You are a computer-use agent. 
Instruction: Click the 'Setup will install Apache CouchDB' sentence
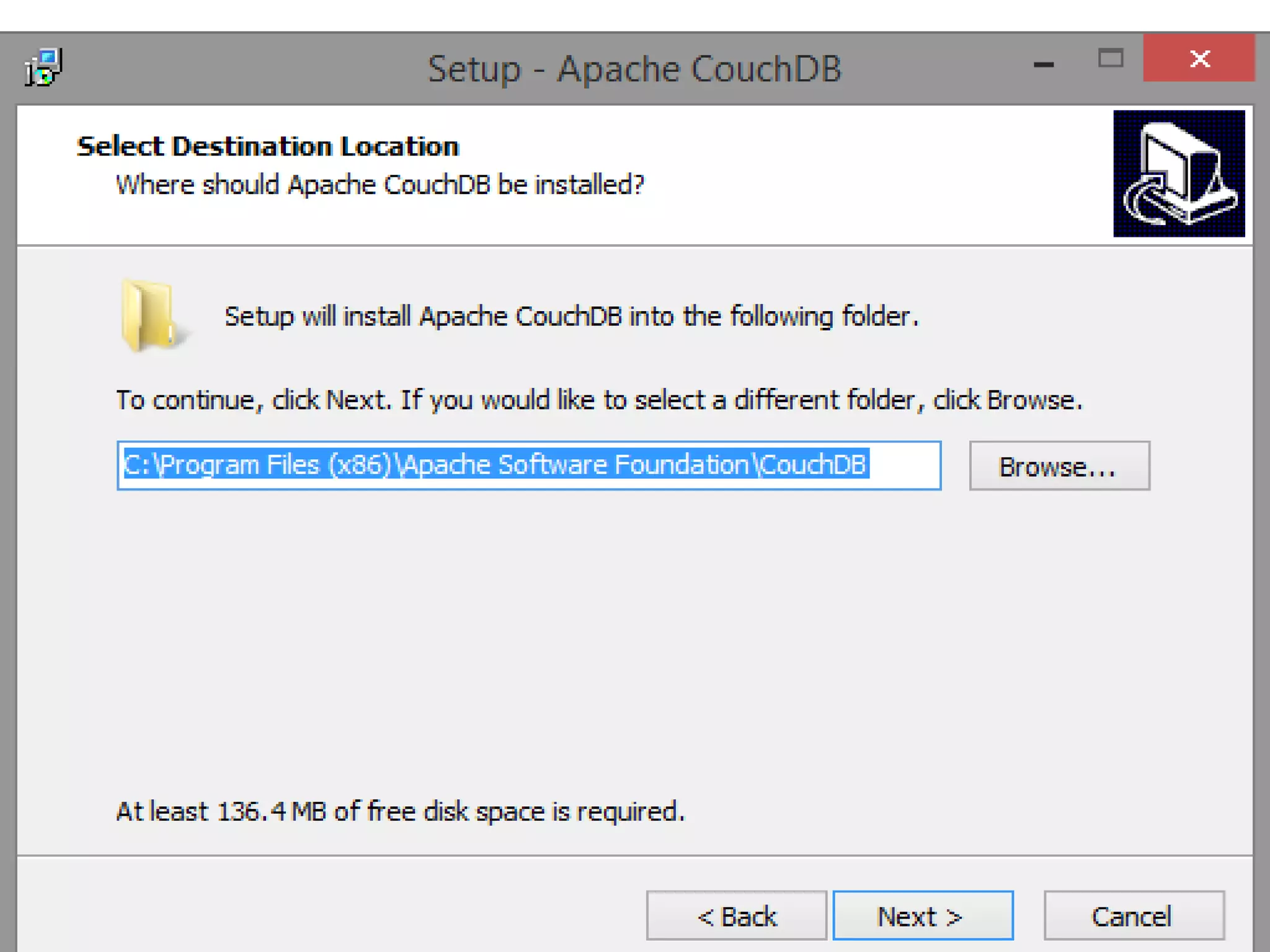coord(571,317)
